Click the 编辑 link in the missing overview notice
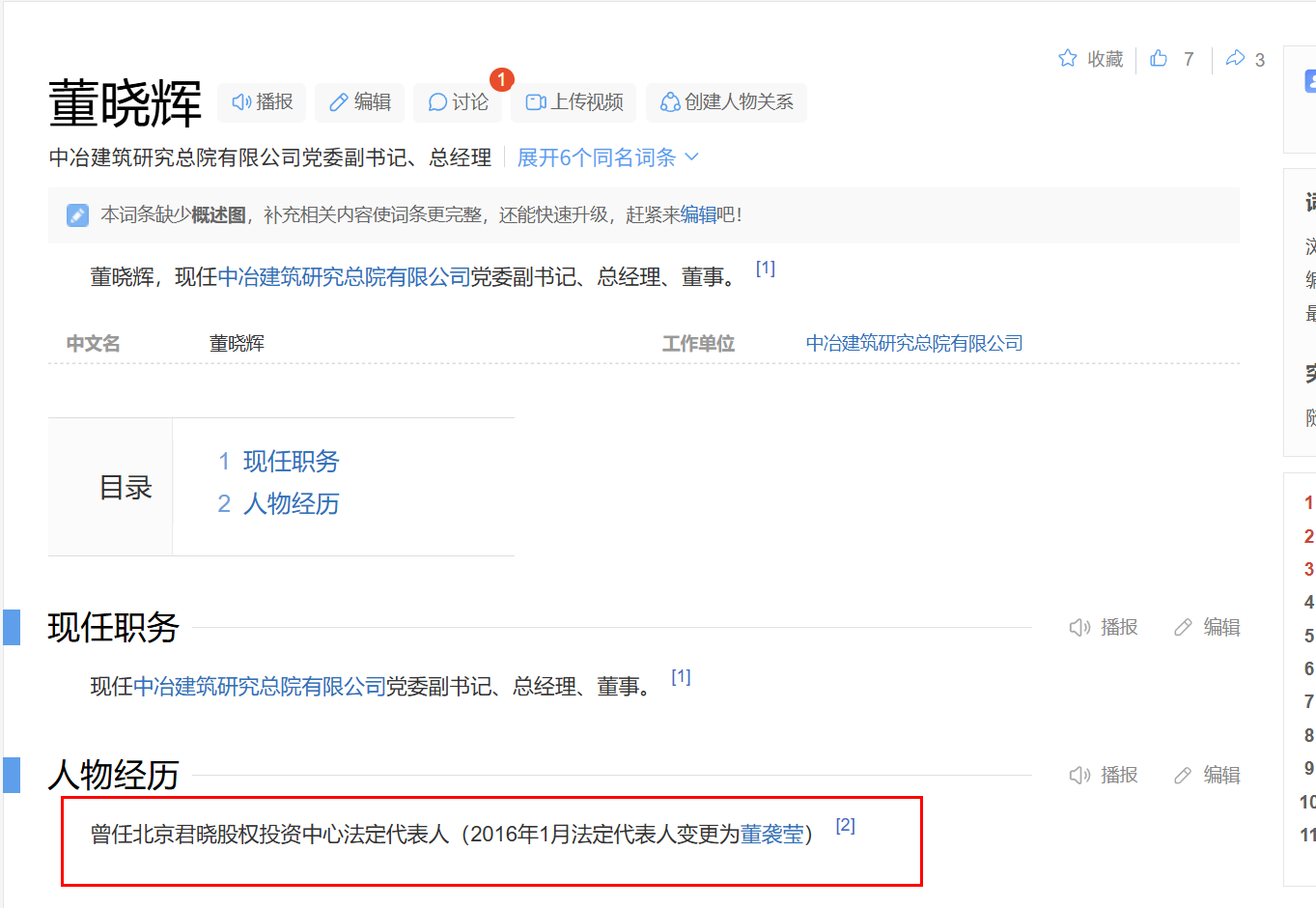The width and height of the screenshot is (1316, 908). click(699, 215)
